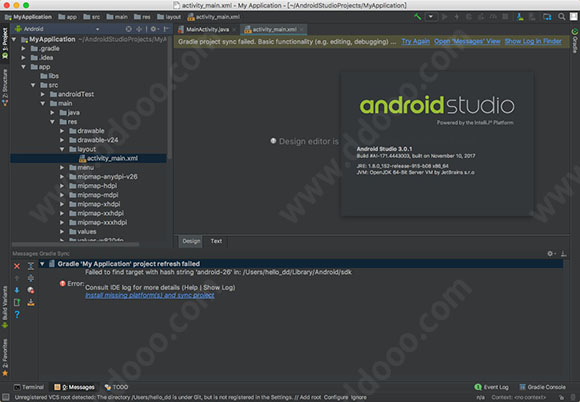
Task: Click the Search Everywhere magnifier icon
Action: (562, 17)
